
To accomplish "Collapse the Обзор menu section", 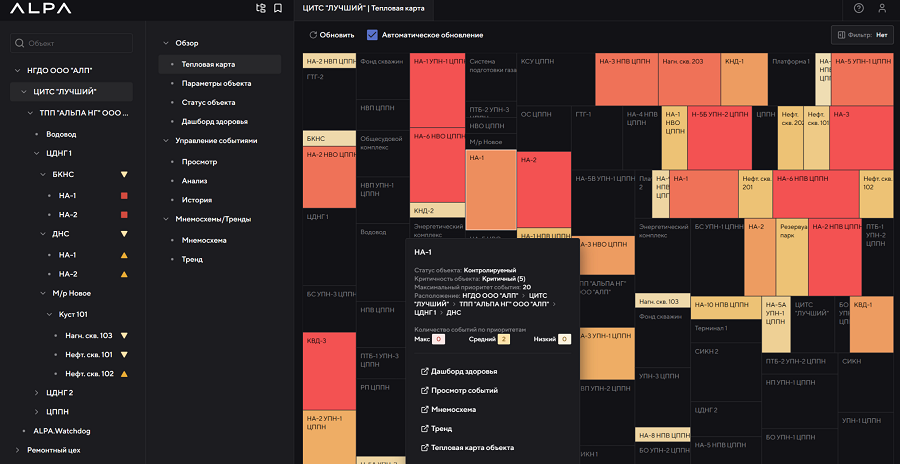I will pos(165,44).
